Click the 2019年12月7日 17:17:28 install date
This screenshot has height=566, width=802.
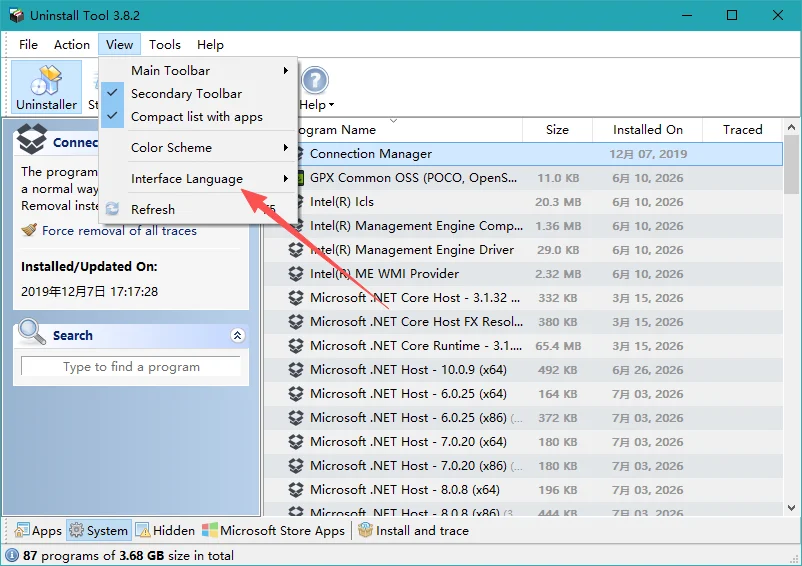pos(90,291)
